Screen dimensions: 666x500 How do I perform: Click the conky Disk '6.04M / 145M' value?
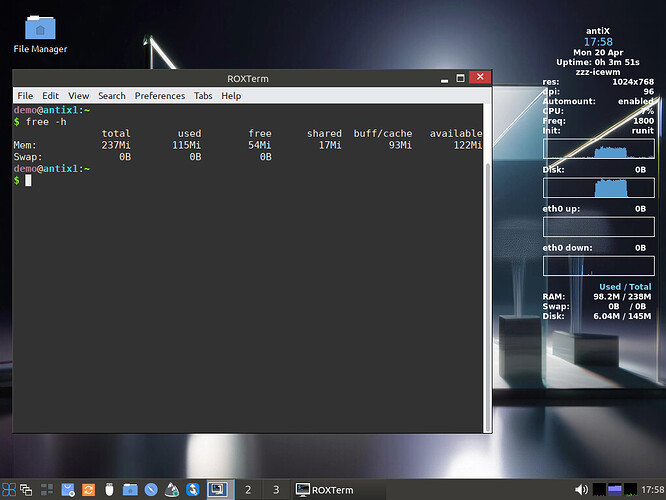622,316
